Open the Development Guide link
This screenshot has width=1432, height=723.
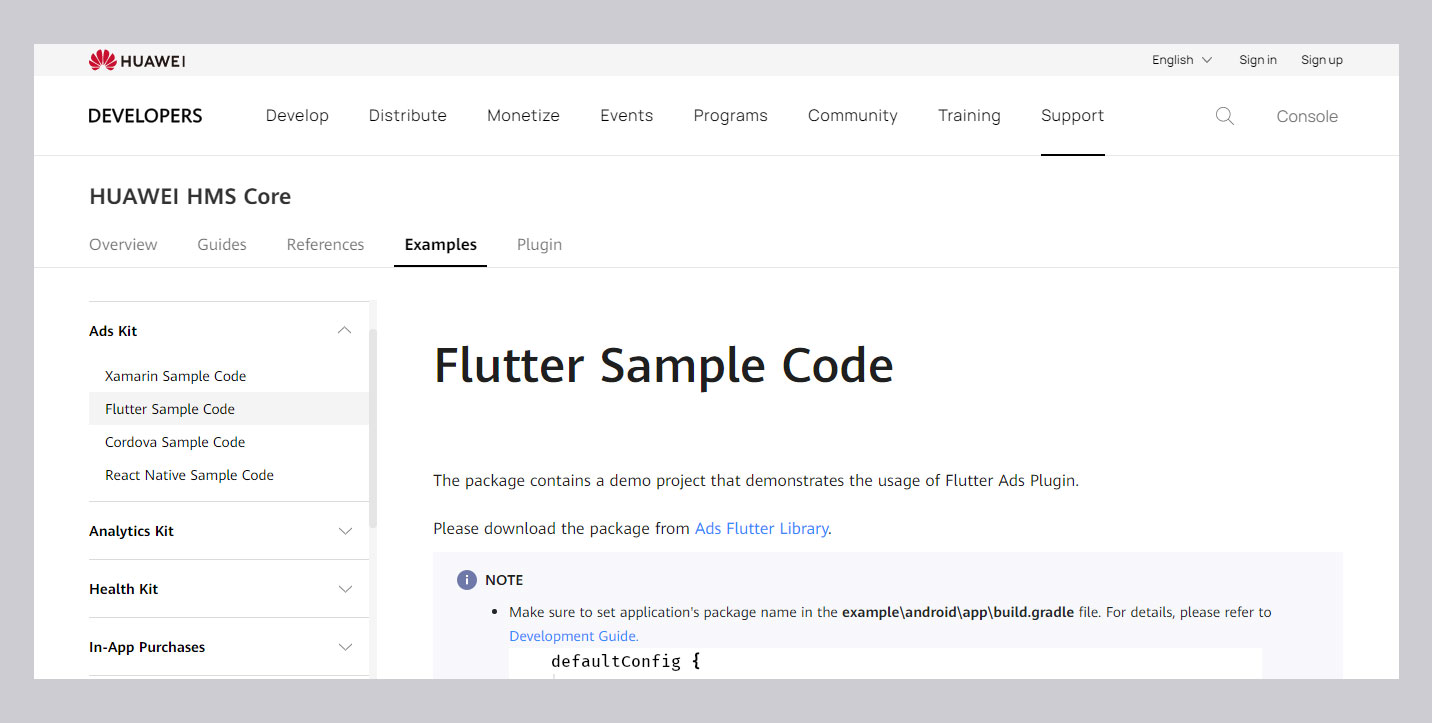572,636
